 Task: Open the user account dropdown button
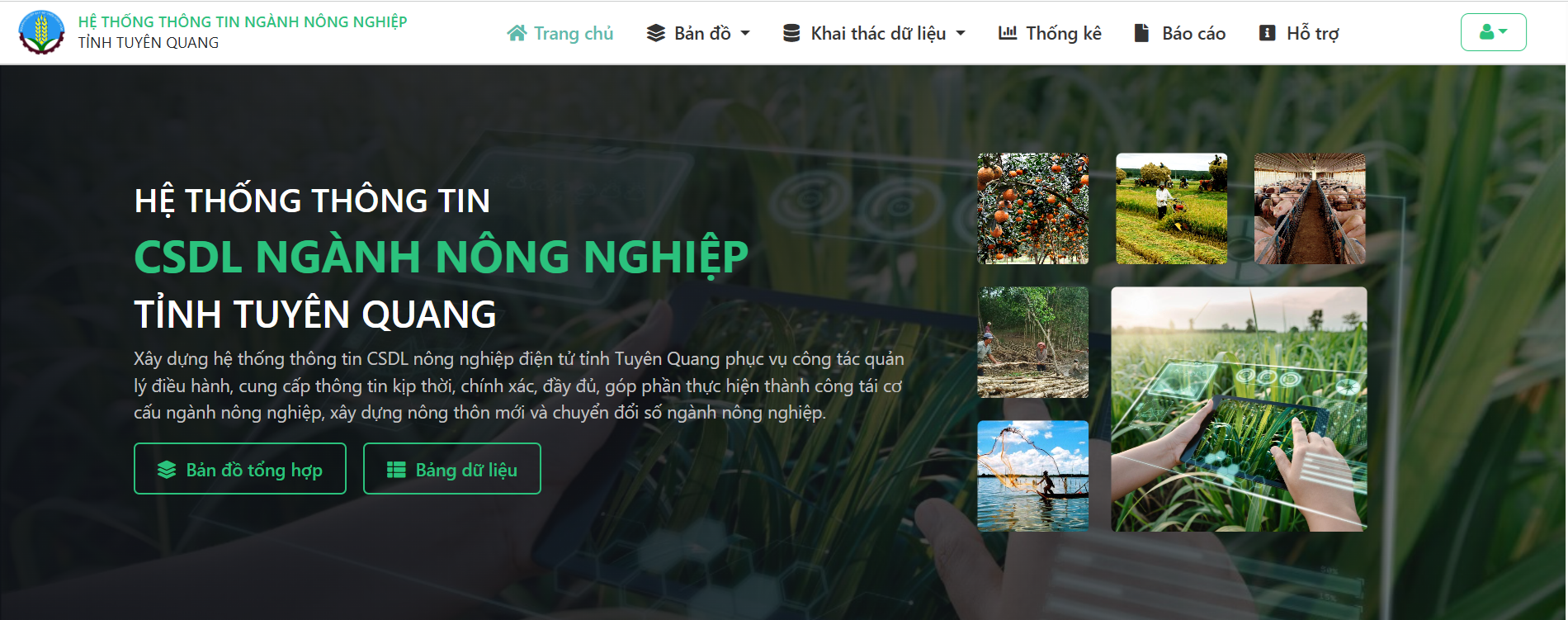coord(1493,32)
